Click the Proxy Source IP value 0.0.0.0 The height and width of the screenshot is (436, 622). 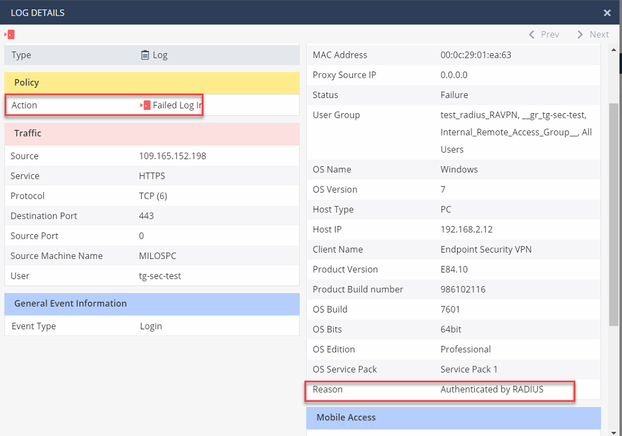click(x=454, y=75)
